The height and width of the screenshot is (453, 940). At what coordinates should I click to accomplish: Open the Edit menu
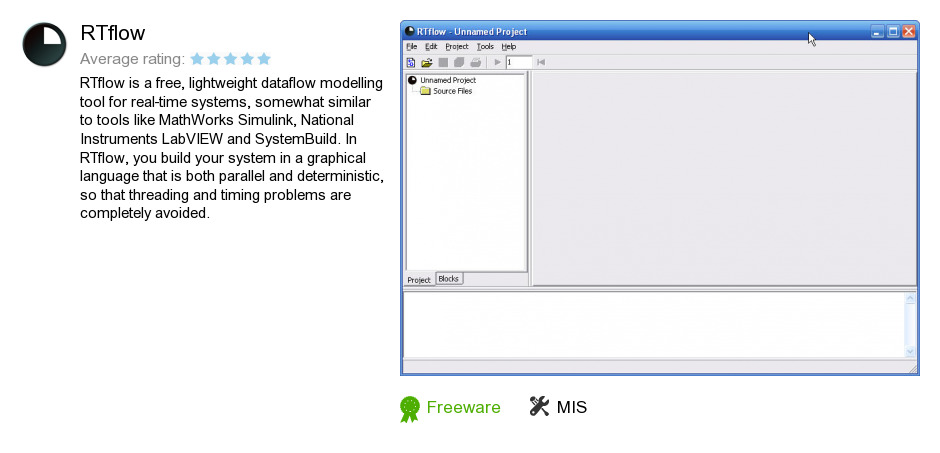click(431, 47)
